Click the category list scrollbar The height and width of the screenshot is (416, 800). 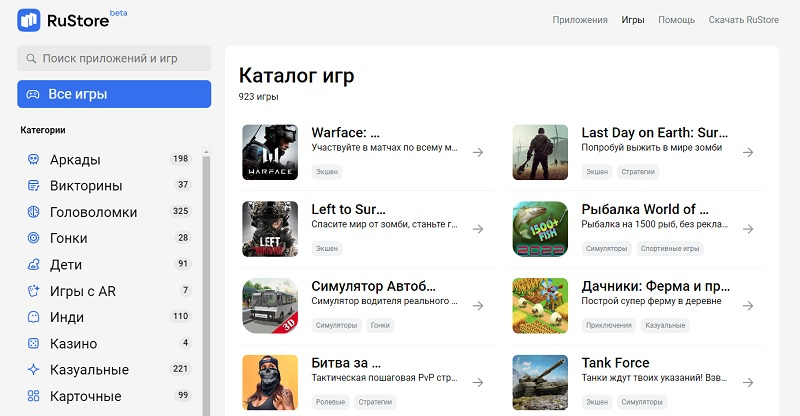[x=206, y=286]
